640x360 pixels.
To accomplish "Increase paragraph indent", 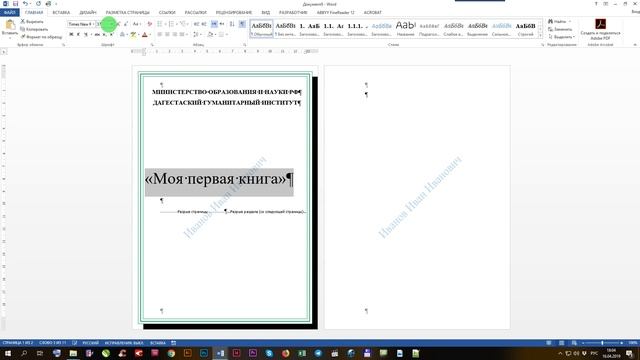I will pyautogui.click(x=204, y=24).
